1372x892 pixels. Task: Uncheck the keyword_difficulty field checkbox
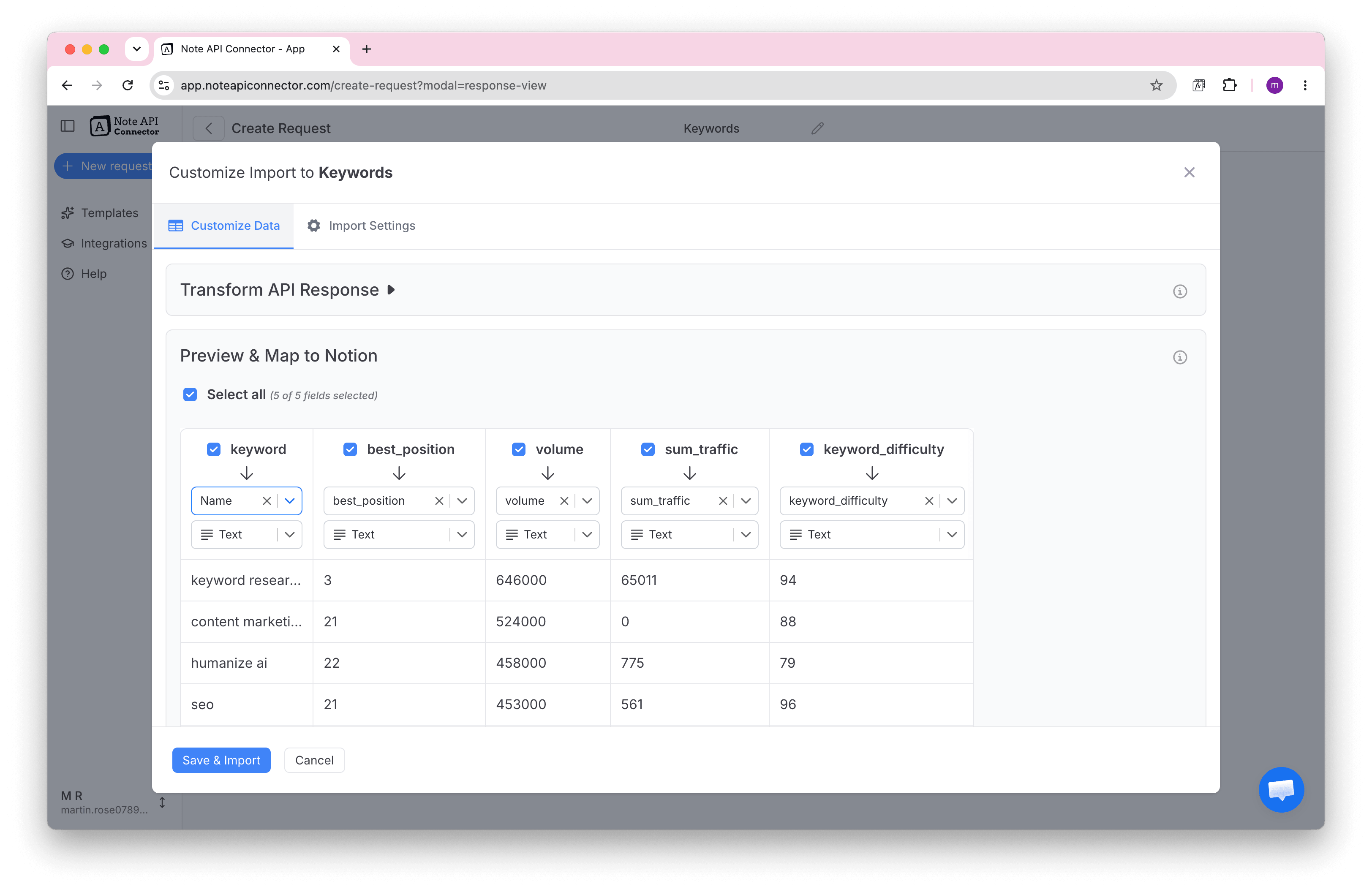[806, 449]
